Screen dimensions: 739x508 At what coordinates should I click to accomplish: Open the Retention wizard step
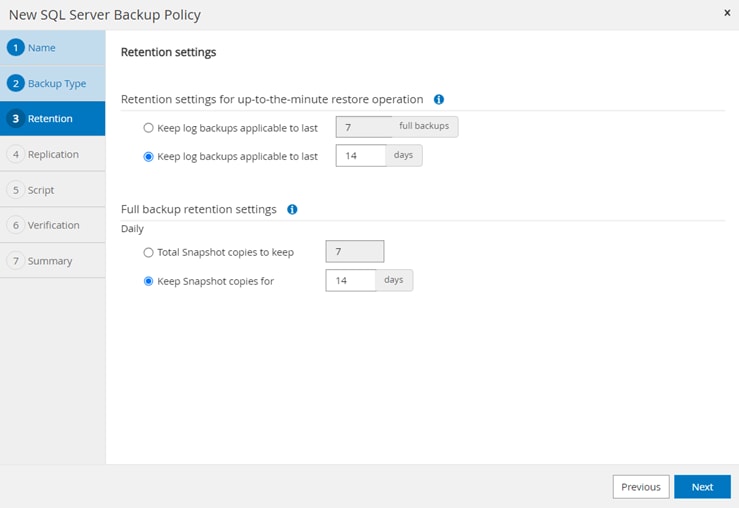tap(53, 119)
